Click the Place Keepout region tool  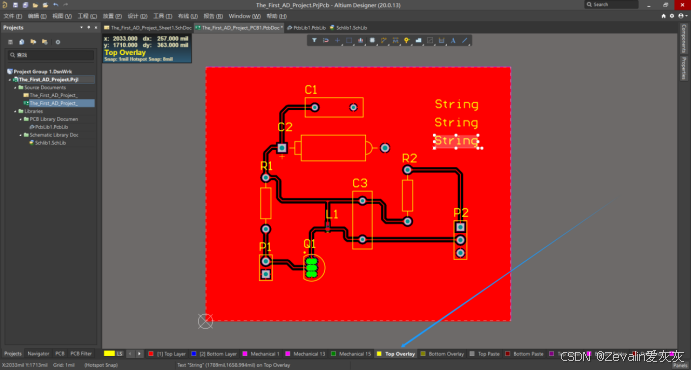pyautogui.click(x=430, y=41)
